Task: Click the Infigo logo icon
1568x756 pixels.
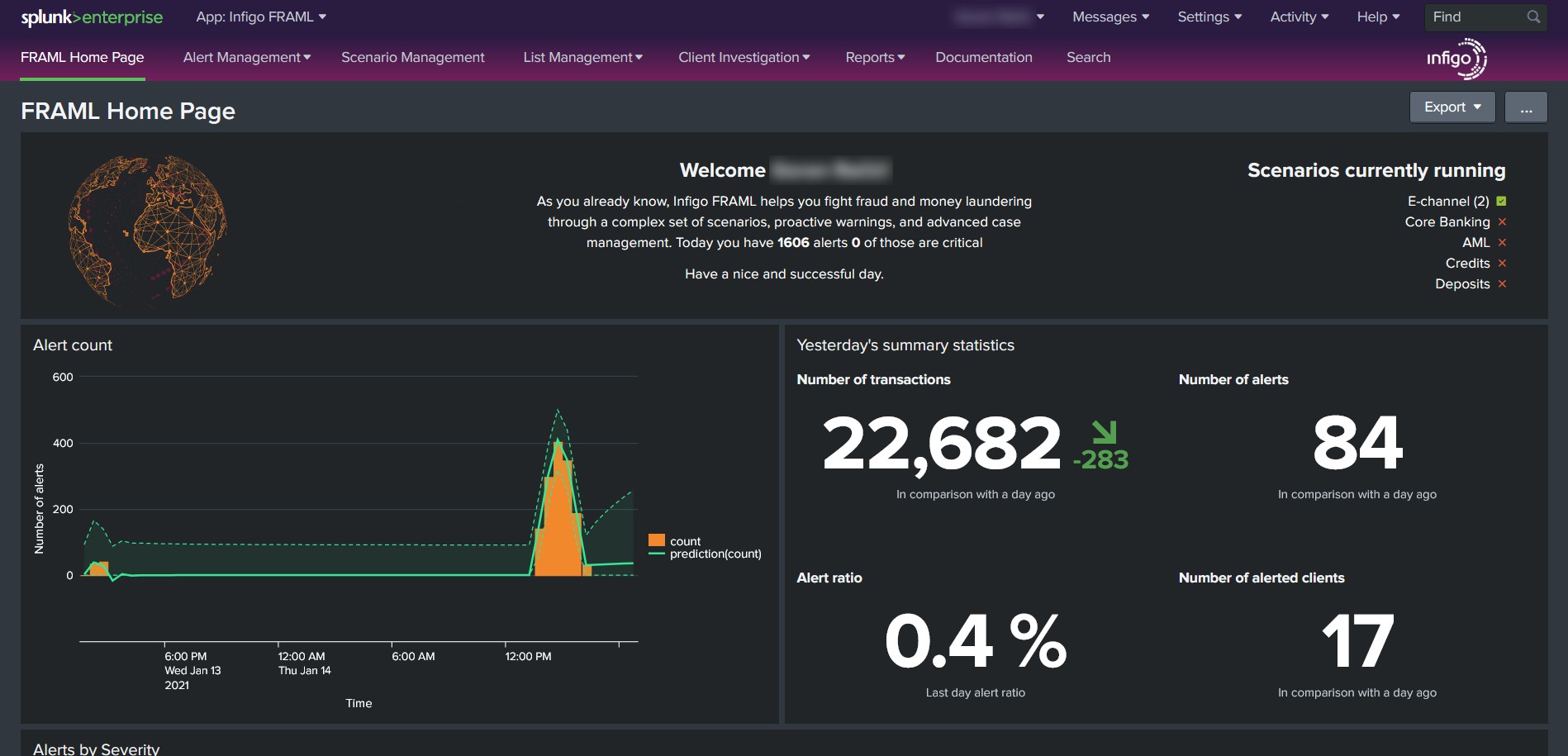Action: click(x=1456, y=59)
